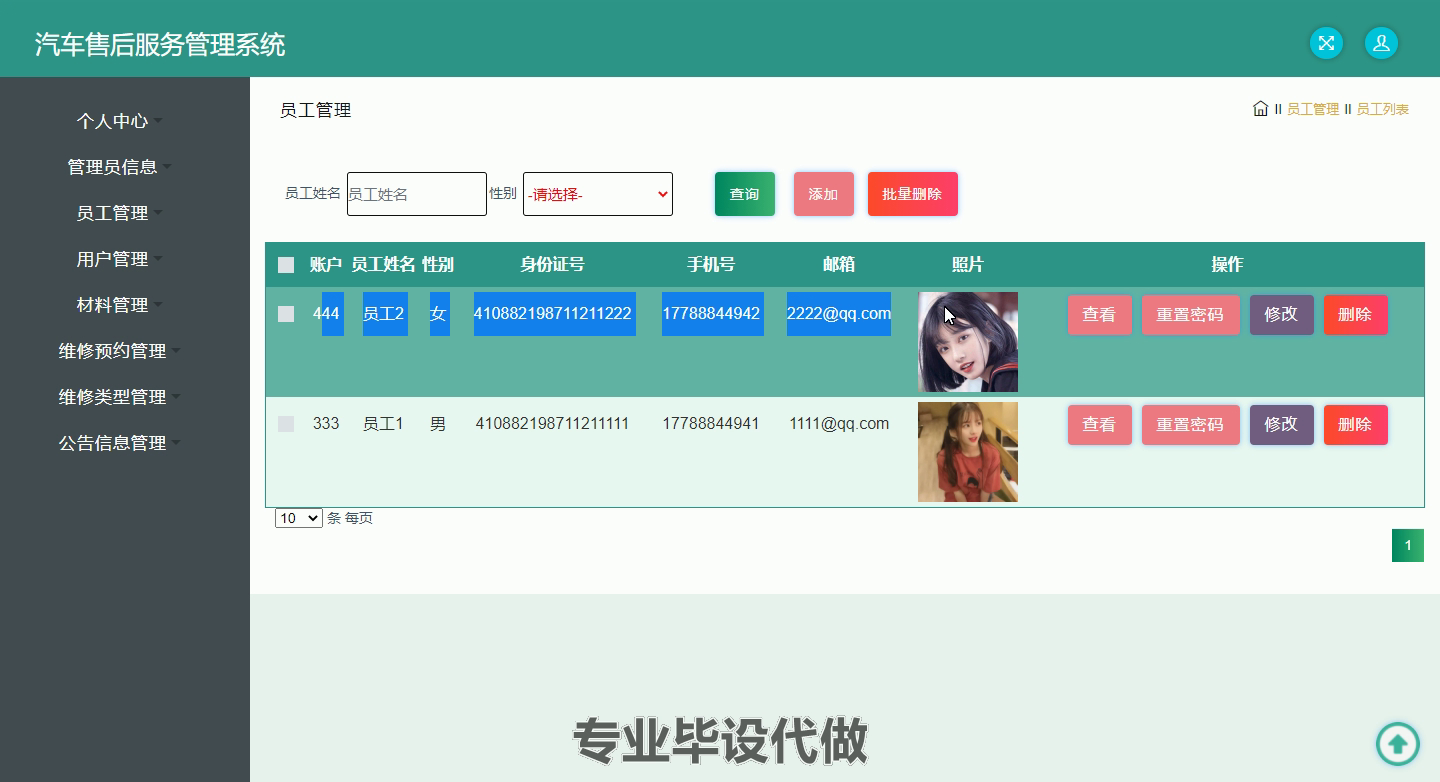The image size is (1440, 782).
Task: Expand the 维修类型管理 sidebar menu
Action: (120, 397)
